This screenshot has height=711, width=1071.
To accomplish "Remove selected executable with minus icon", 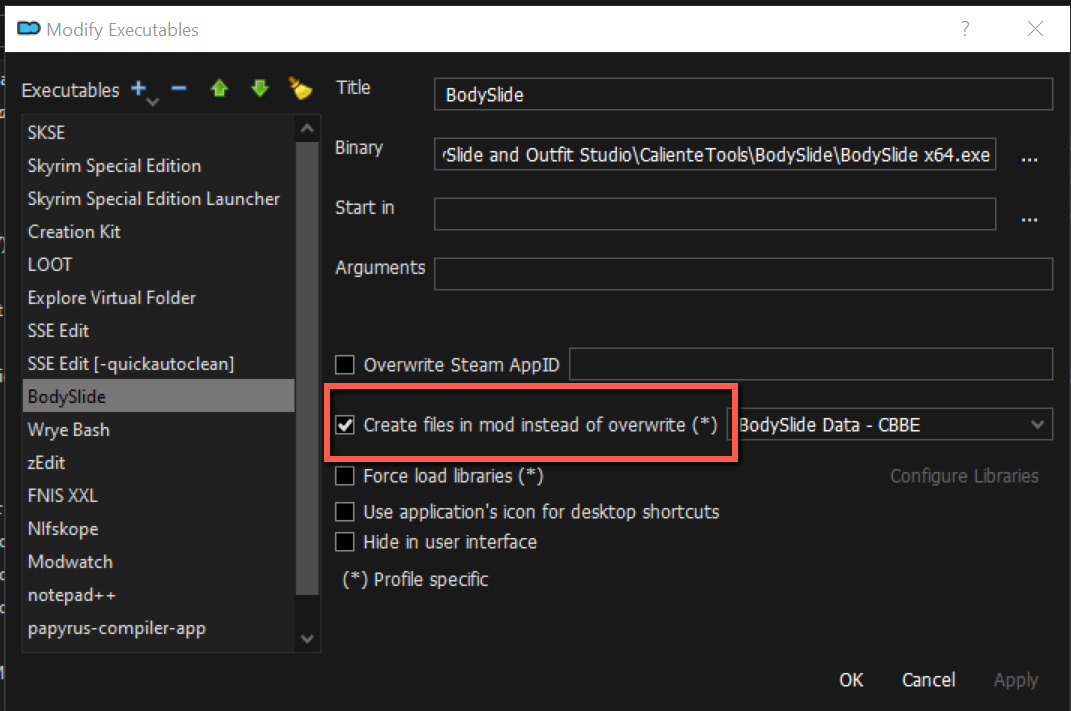I will tap(179, 88).
